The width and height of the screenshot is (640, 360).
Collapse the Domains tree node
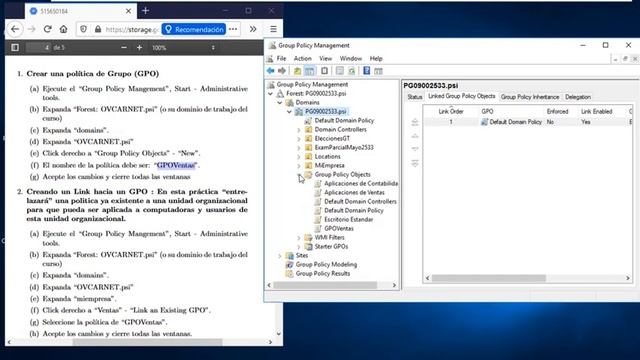tap(280, 102)
